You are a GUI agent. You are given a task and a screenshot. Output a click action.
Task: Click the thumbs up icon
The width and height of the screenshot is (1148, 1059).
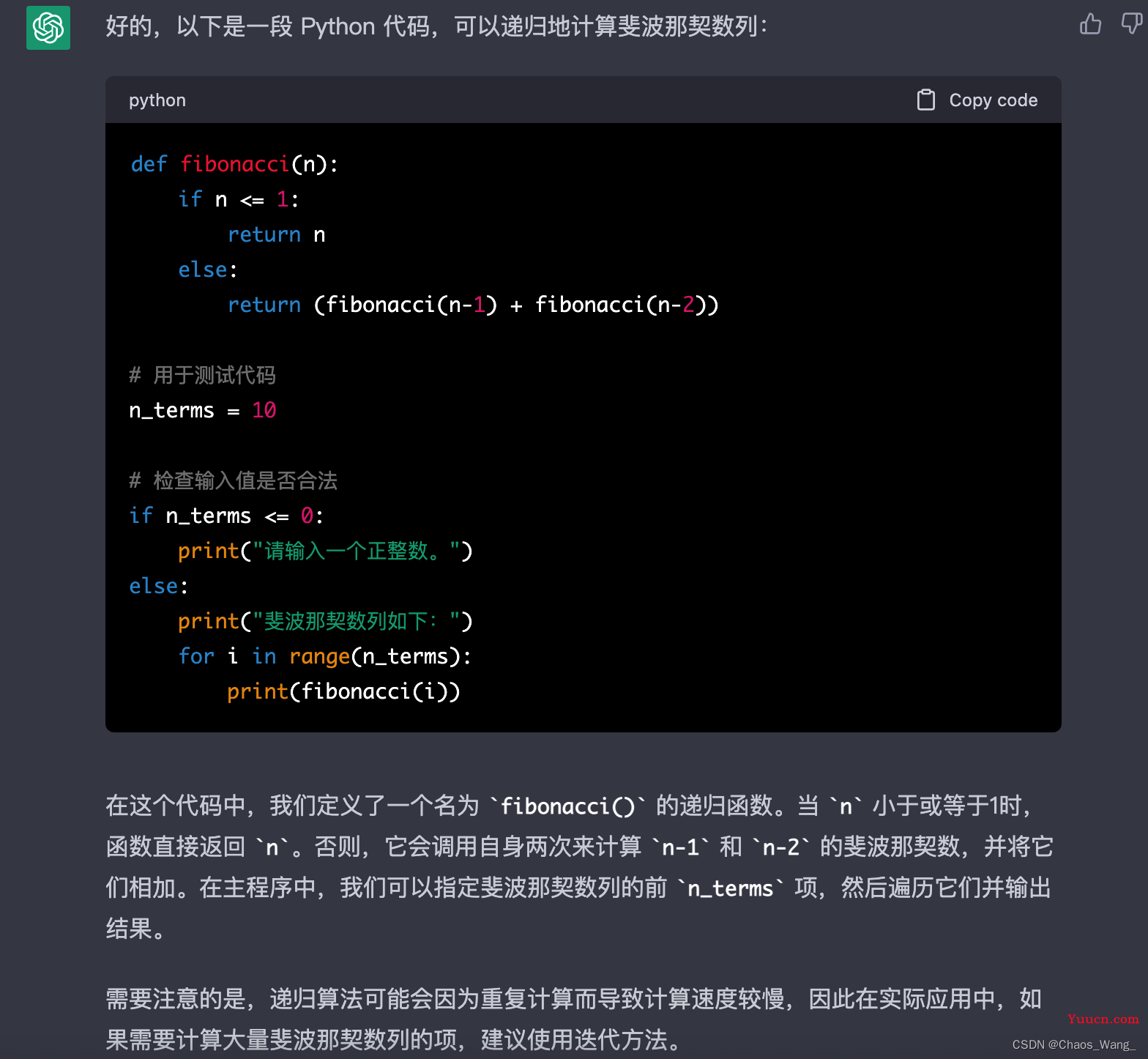point(1090,24)
